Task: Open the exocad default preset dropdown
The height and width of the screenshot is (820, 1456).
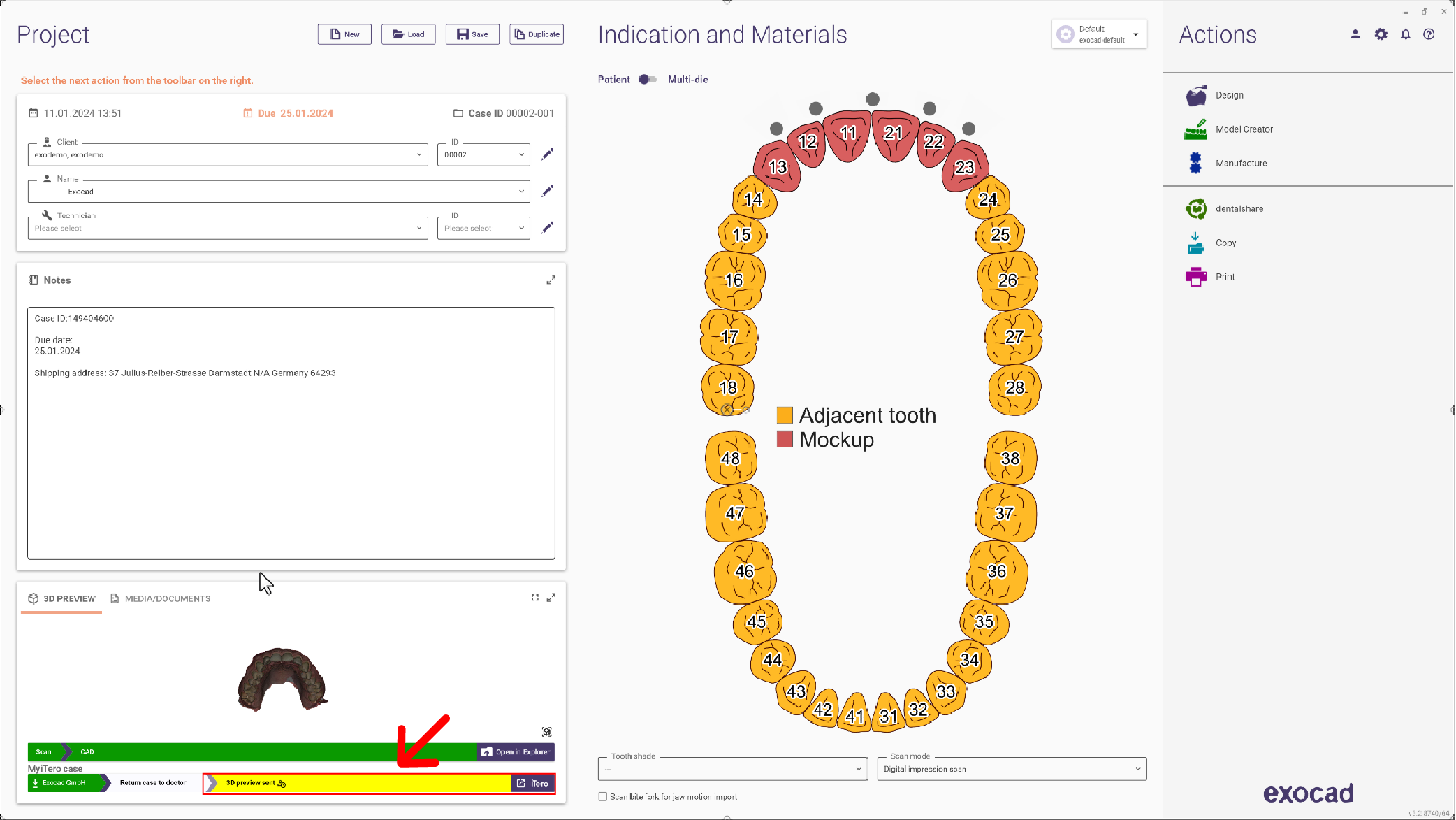Action: [x=1099, y=34]
